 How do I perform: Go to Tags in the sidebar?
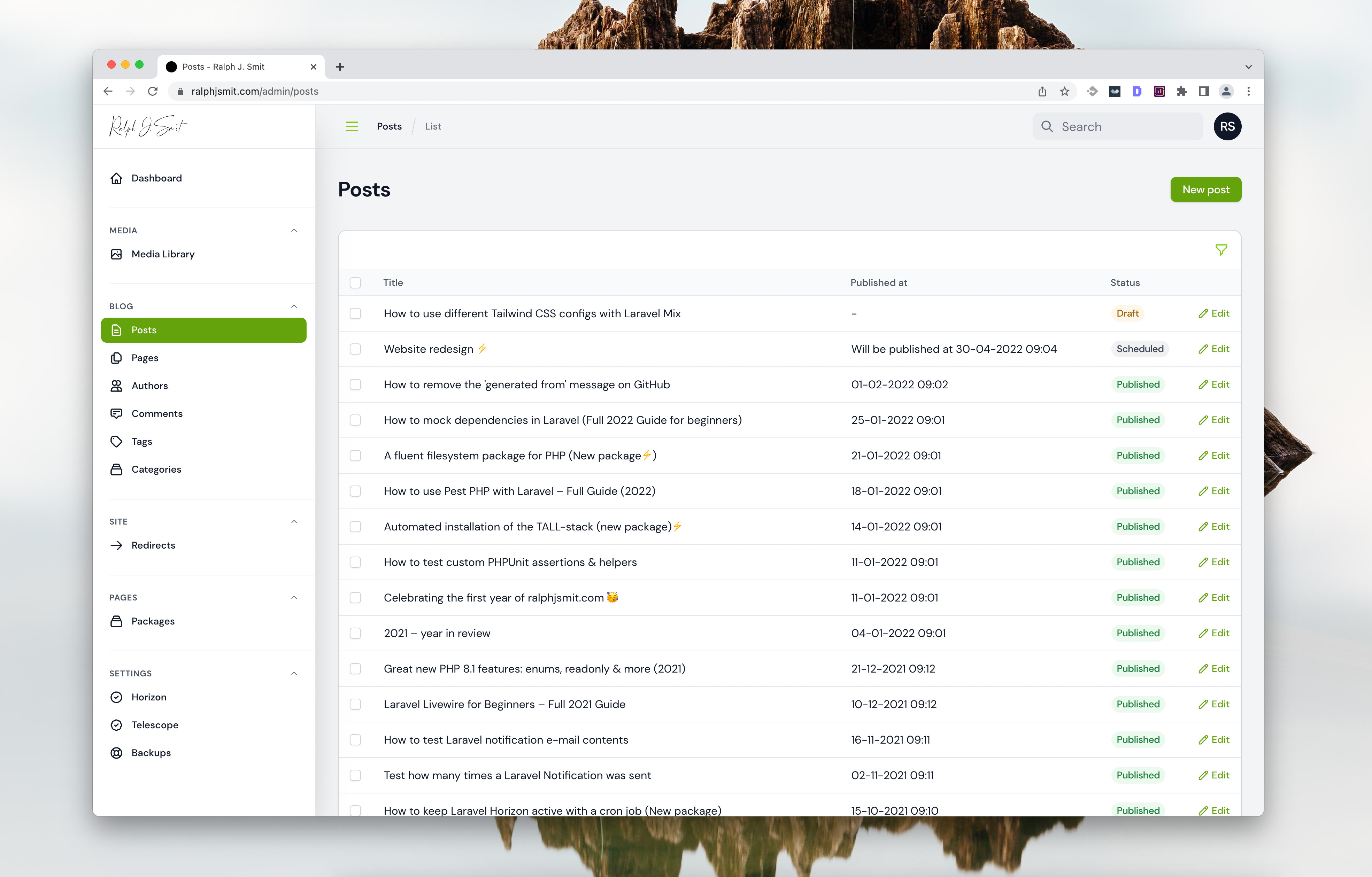point(141,441)
